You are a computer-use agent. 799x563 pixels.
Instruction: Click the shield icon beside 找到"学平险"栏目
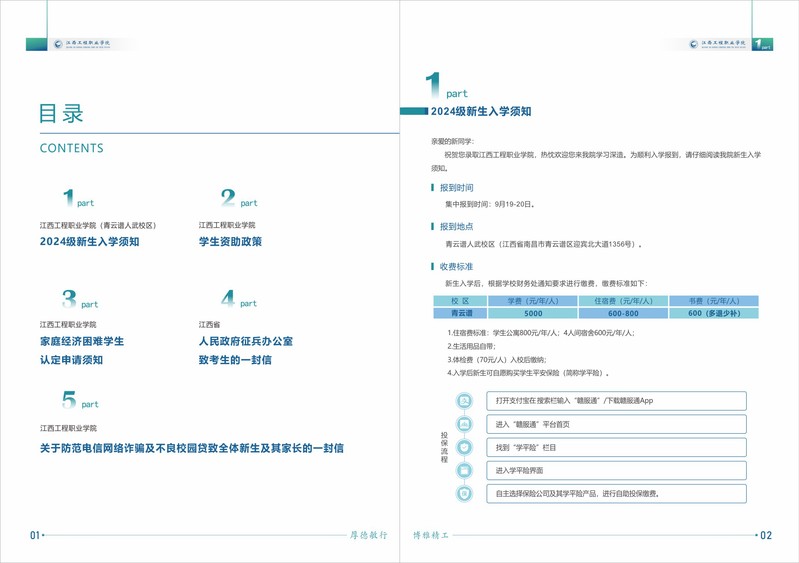pos(465,448)
